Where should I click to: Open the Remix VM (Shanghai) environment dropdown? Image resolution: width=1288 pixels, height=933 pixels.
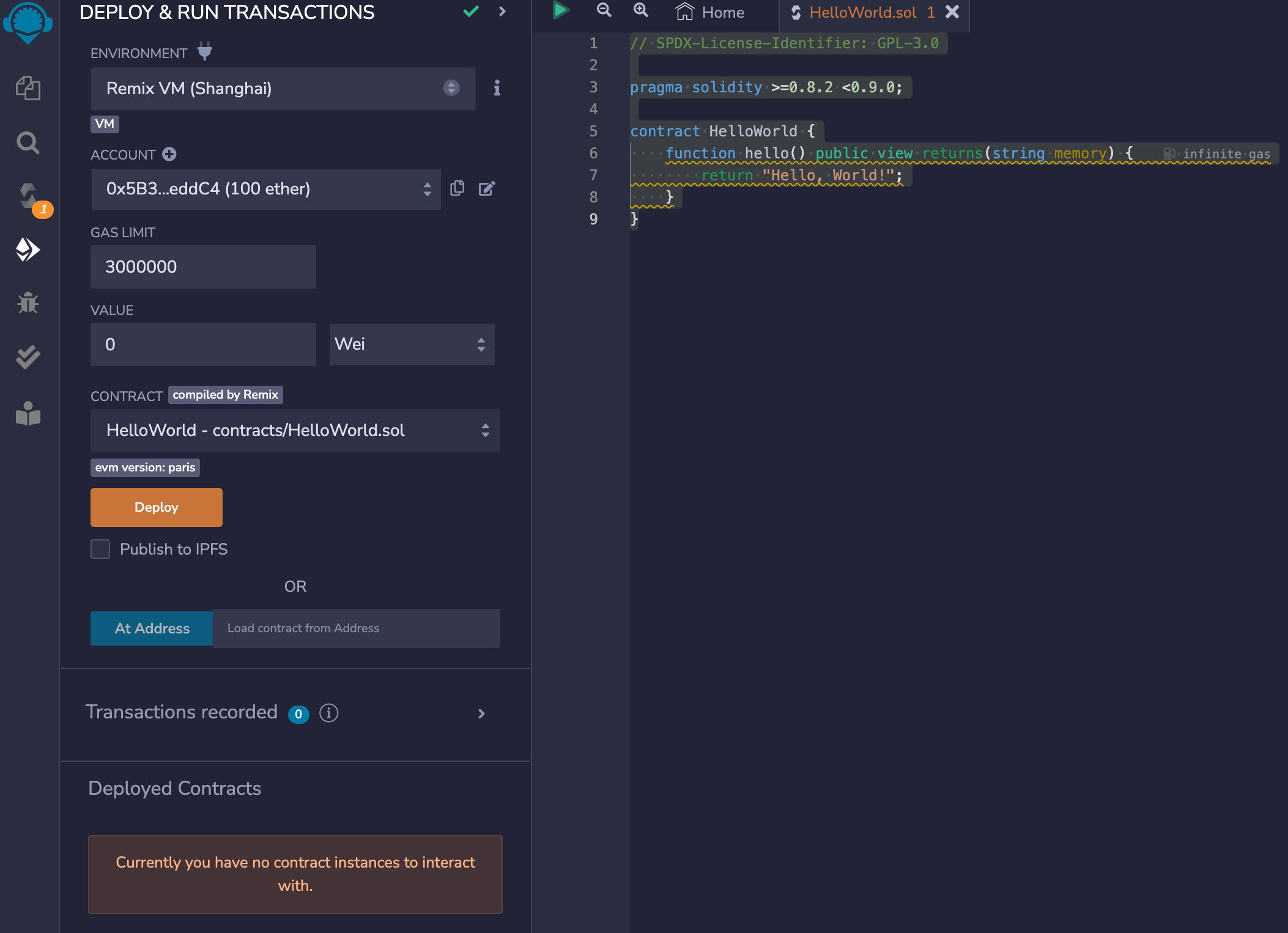click(x=283, y=89)
